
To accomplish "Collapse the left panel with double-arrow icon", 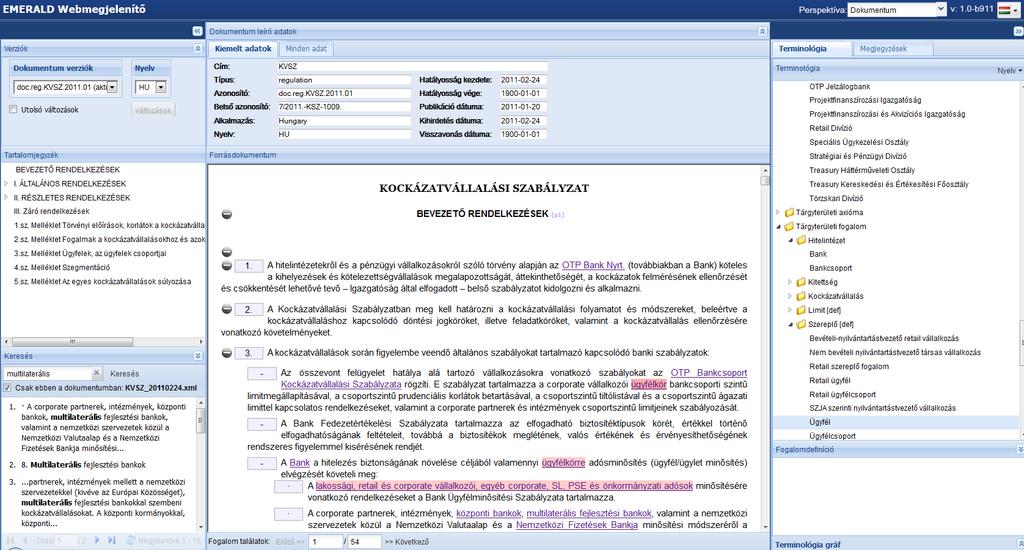I will [x=197, y=31].
